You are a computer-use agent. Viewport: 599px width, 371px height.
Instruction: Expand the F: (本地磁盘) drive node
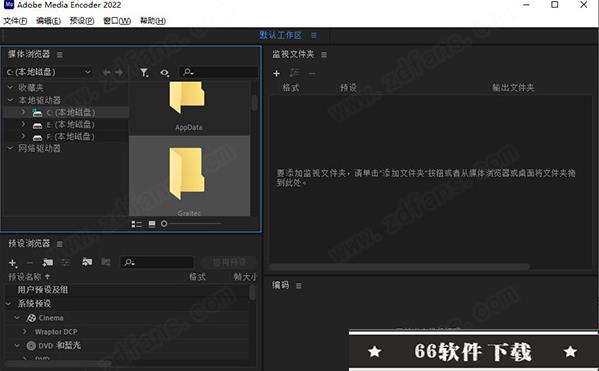point(23,136)
